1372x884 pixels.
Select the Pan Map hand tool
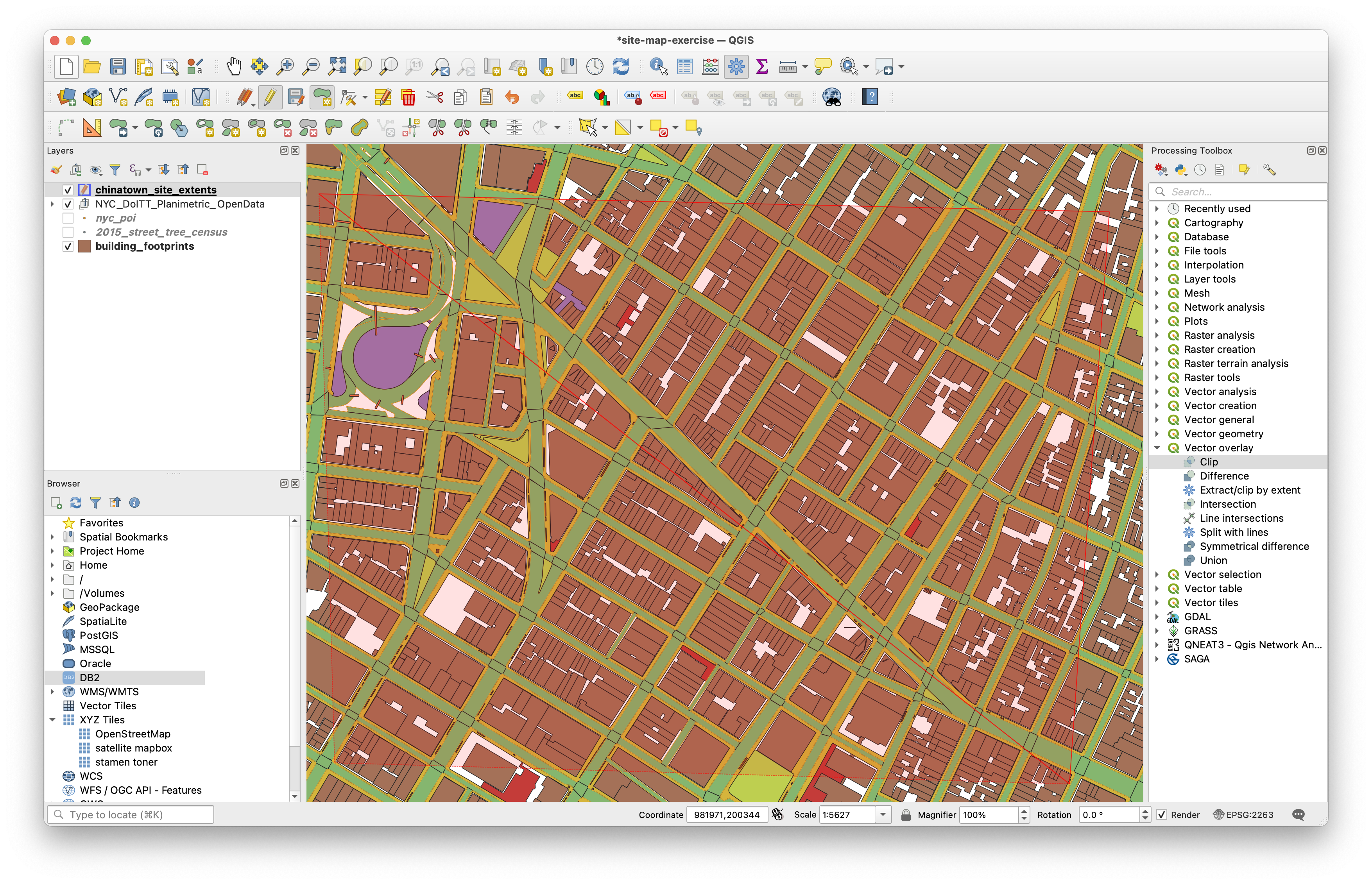[x=234, y=66]
